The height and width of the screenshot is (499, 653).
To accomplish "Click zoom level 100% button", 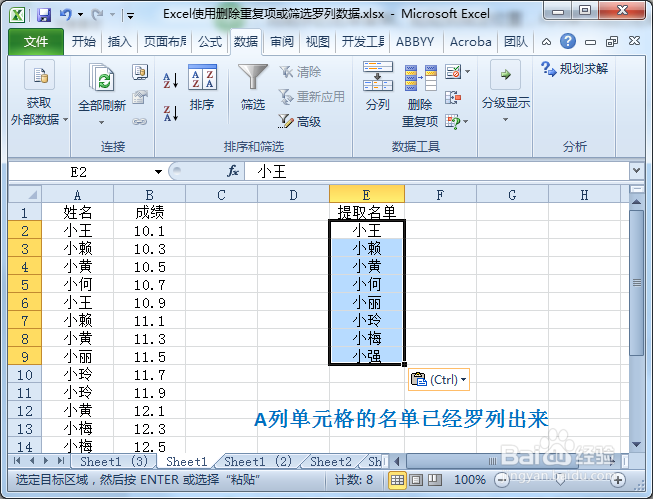I will [x=470, y=480].
